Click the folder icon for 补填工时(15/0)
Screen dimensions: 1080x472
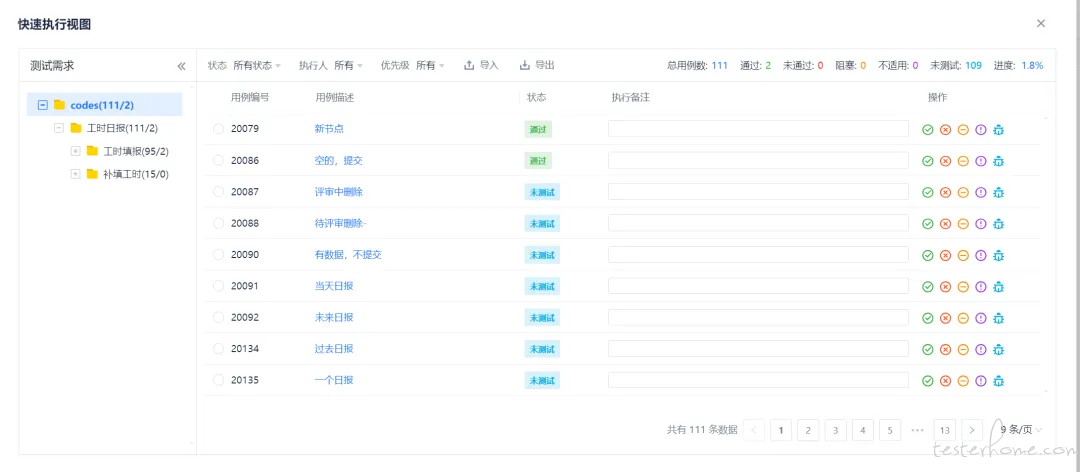click(x=92, y=174)
